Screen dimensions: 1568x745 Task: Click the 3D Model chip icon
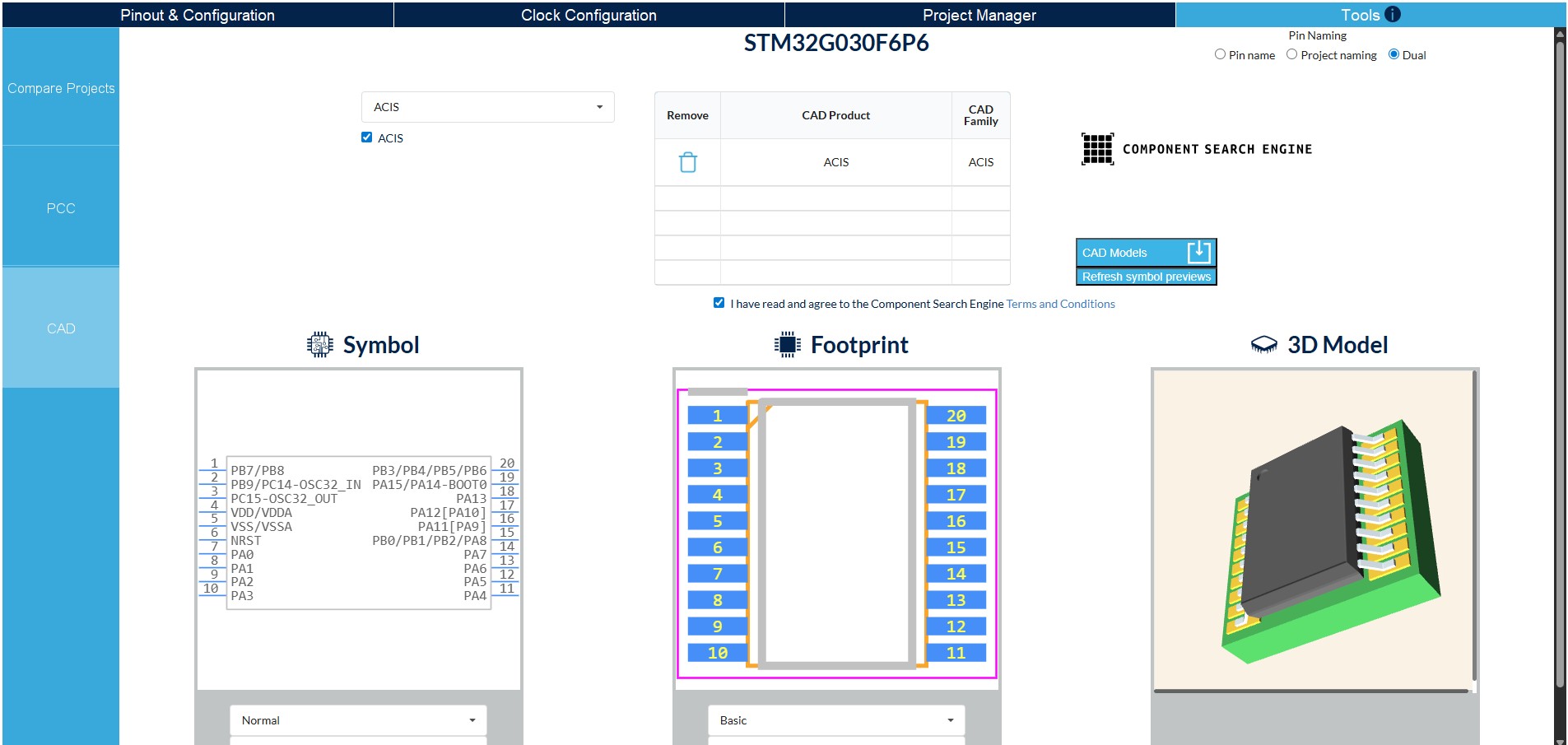point(1264,345)
